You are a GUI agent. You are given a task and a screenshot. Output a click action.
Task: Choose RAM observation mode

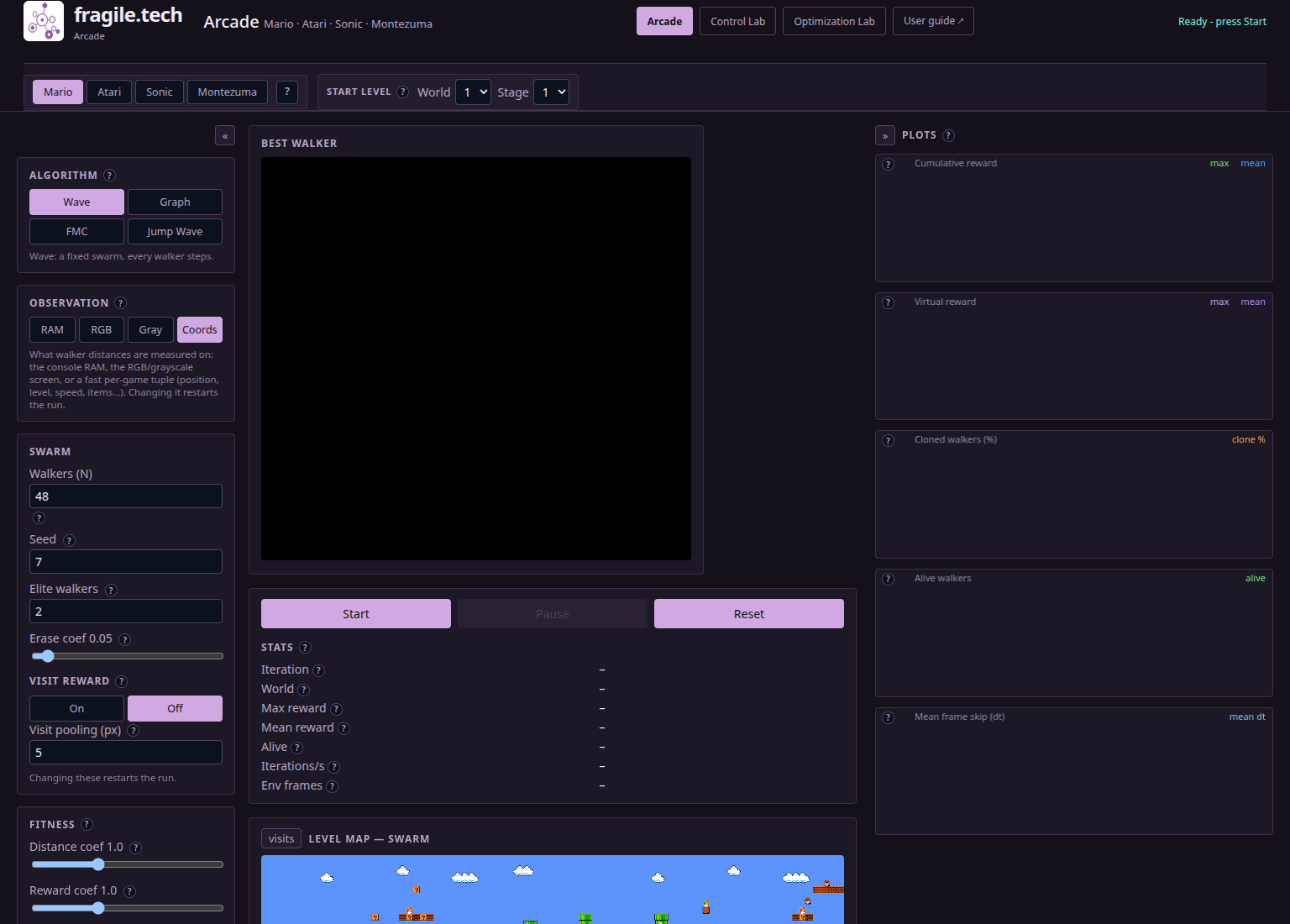pos(52,330)
